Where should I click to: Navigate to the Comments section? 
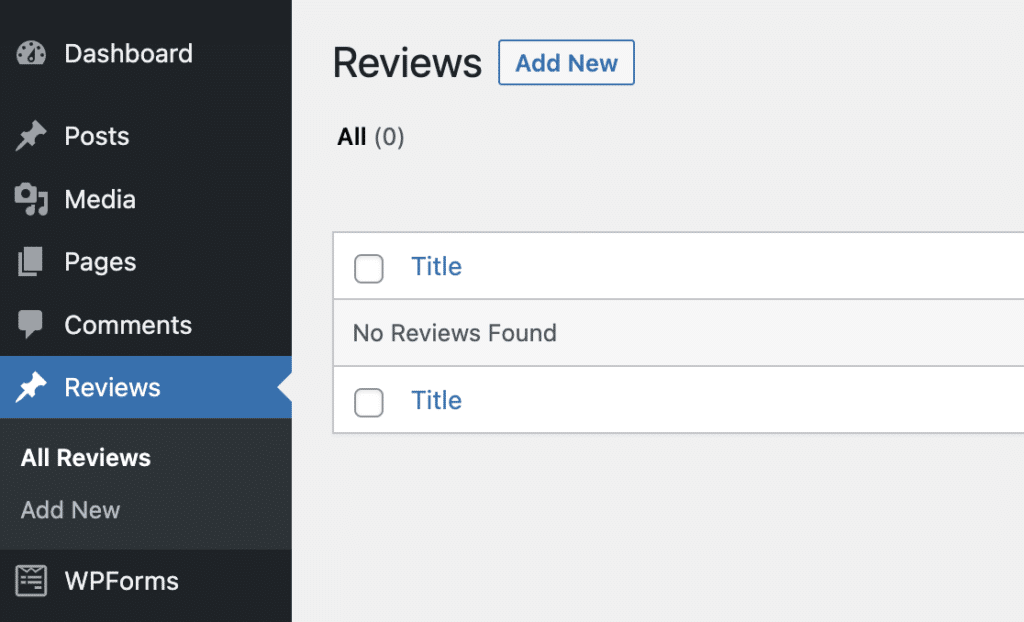pyautogui.click(x=128, y=324)
